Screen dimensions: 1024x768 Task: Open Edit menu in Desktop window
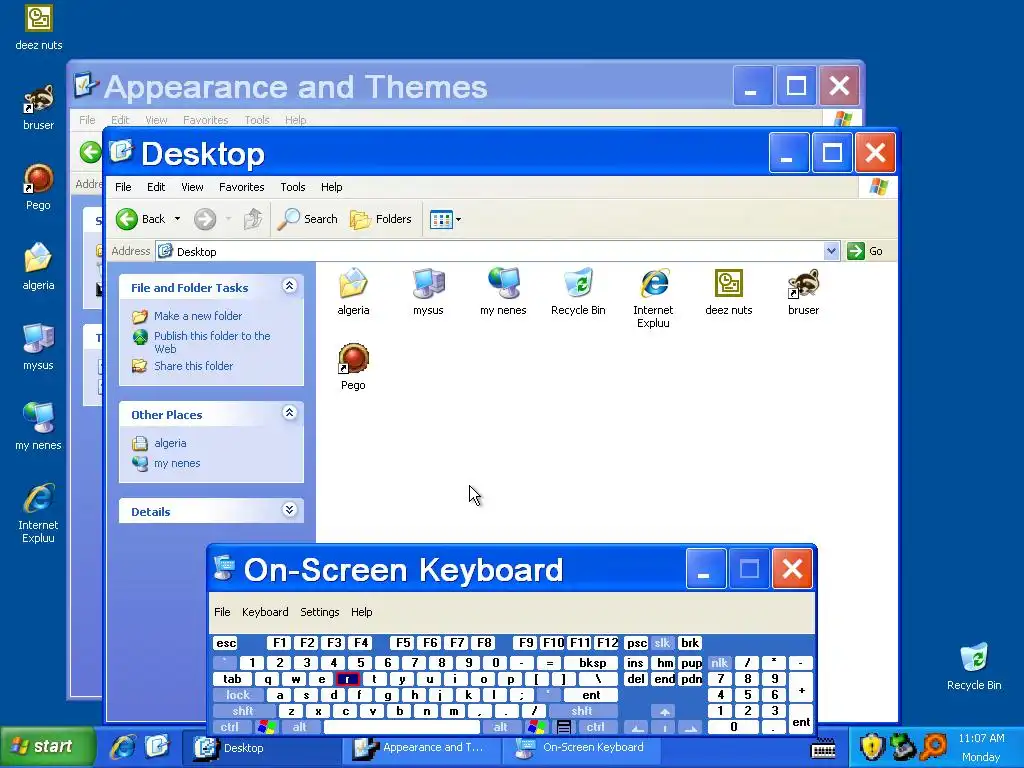[x=156, y=187]
